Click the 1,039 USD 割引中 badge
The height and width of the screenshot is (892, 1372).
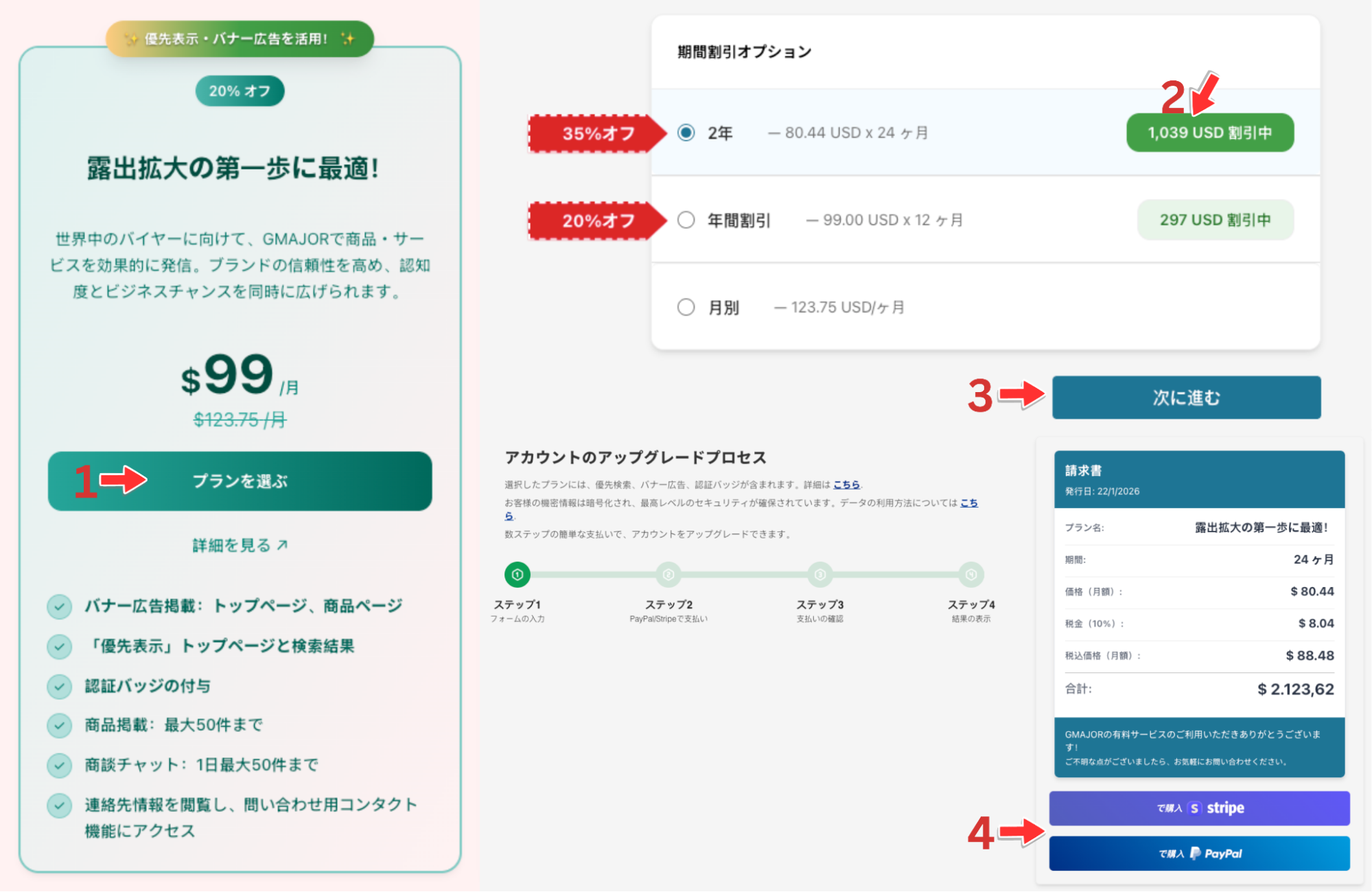pos(1209,133)
